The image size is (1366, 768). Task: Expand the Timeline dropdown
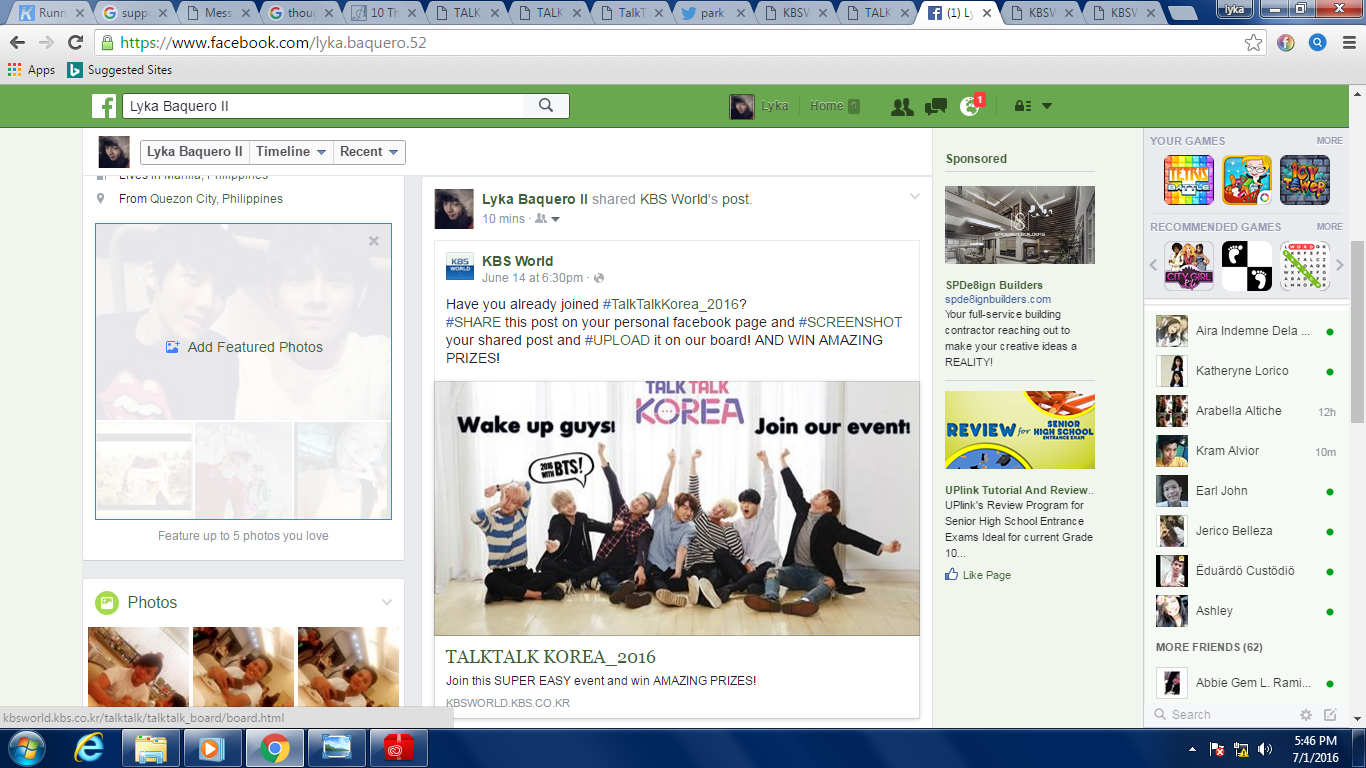click(x=291, y=152)
